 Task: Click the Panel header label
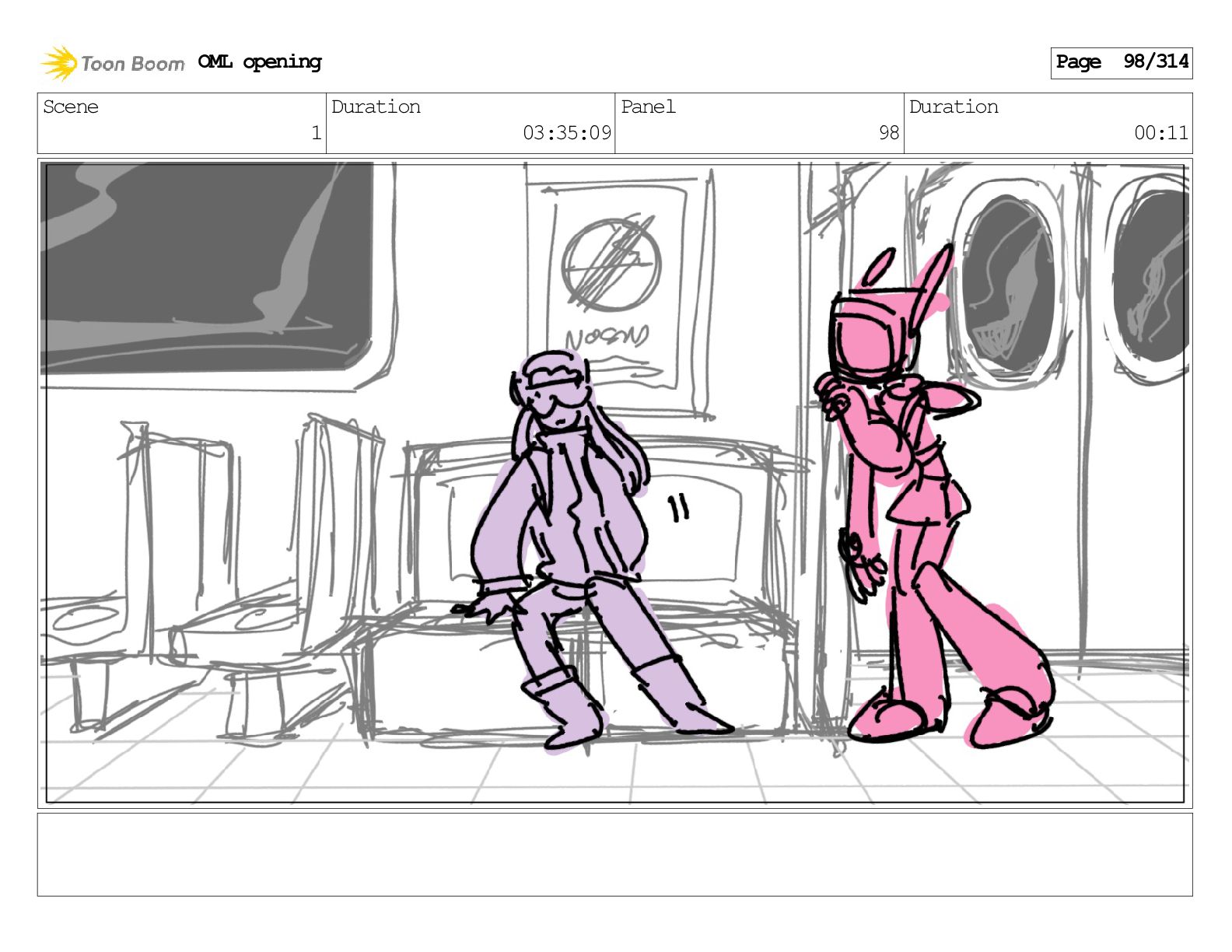pyautogui.click(x=648, y=107)
